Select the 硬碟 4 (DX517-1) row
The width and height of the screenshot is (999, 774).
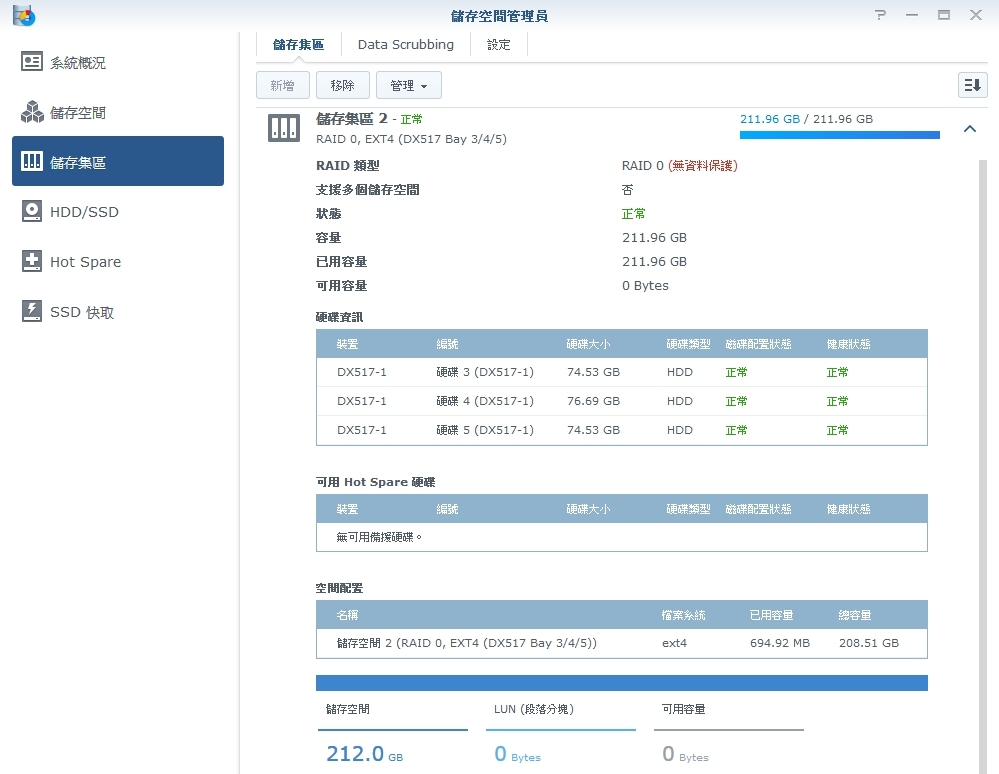point(622,401)
